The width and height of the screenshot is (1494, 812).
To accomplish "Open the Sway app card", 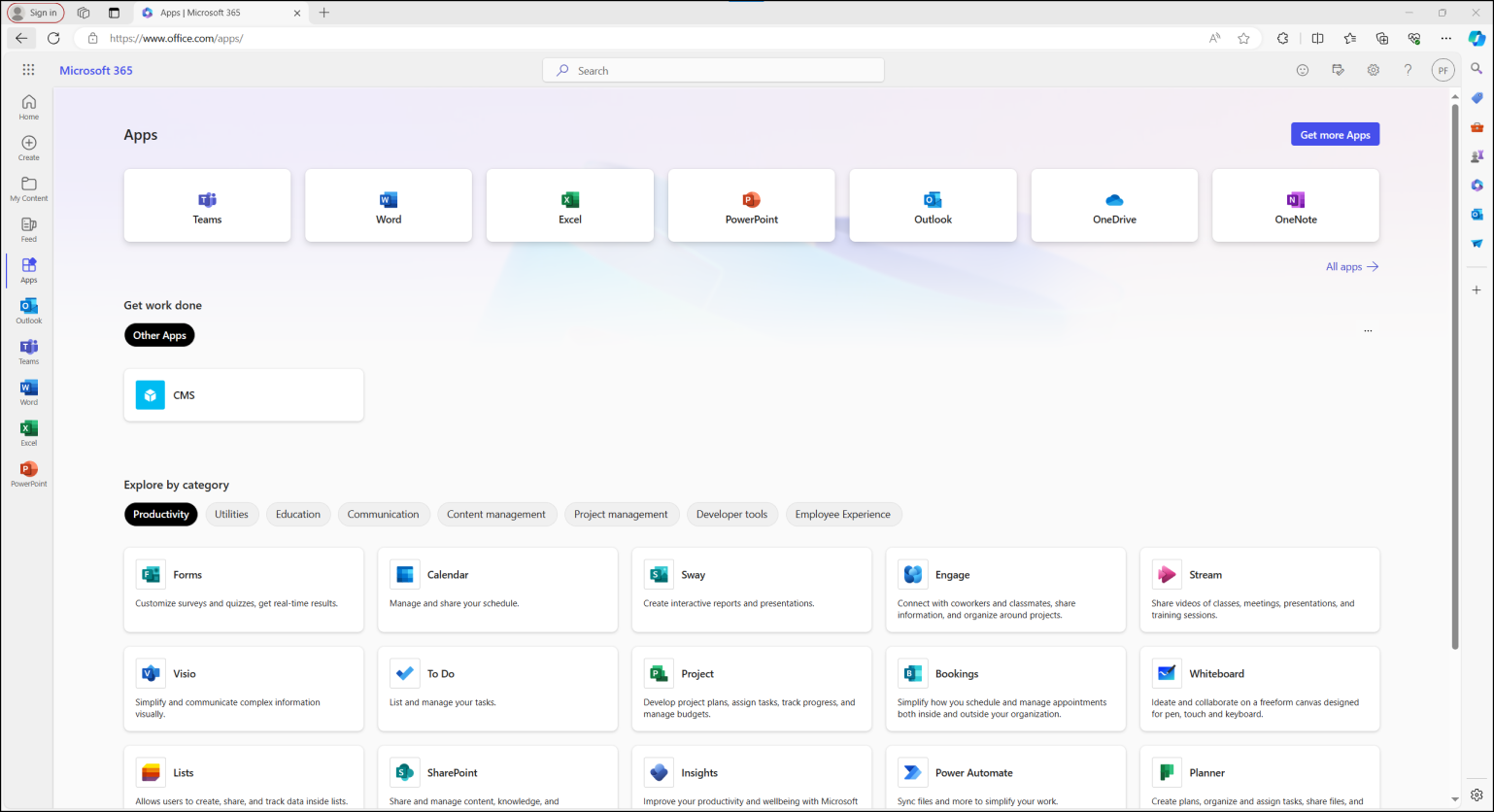I will tap(752, 590).
